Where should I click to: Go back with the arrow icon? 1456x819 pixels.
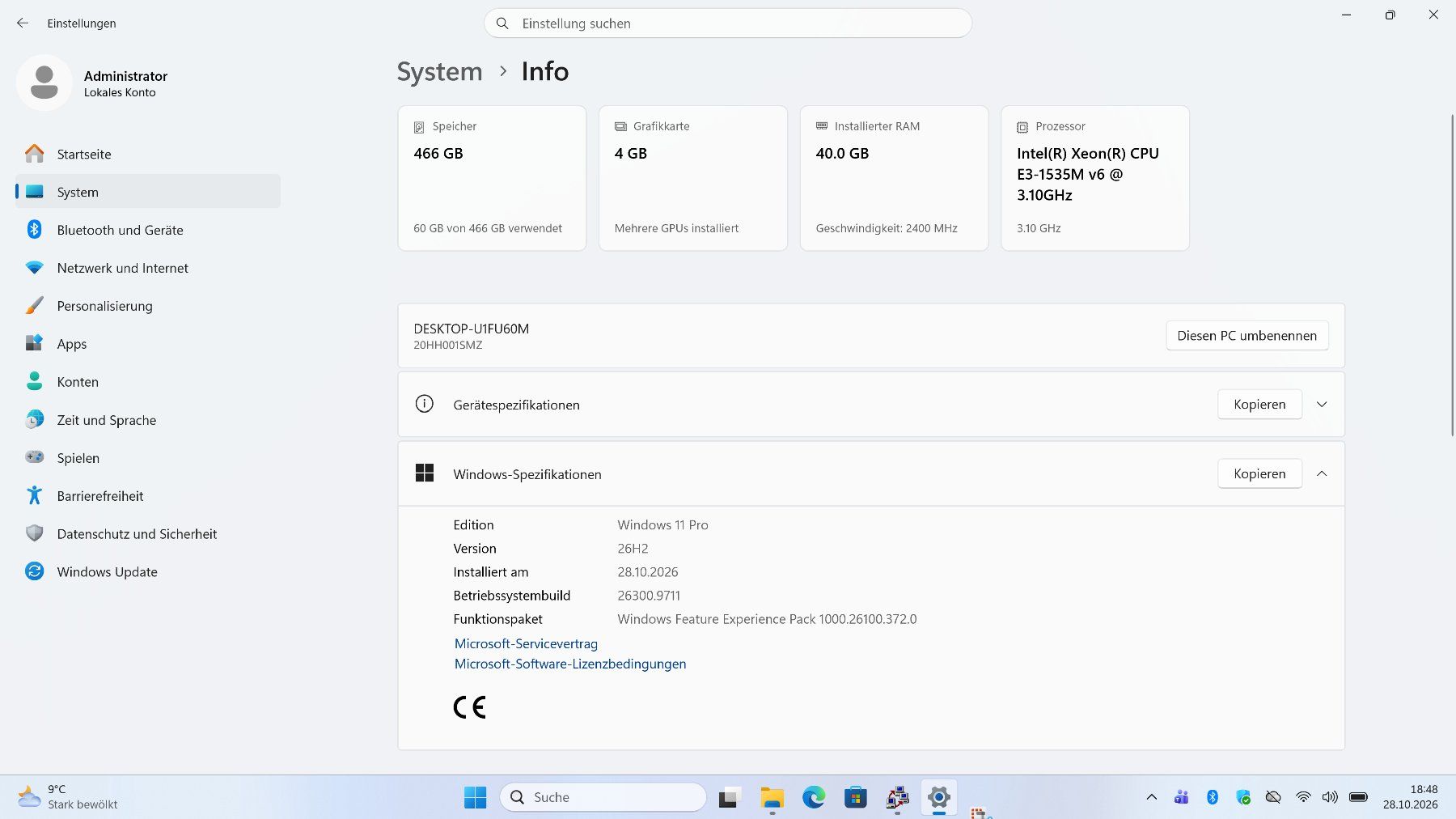[x=23, y=23]
